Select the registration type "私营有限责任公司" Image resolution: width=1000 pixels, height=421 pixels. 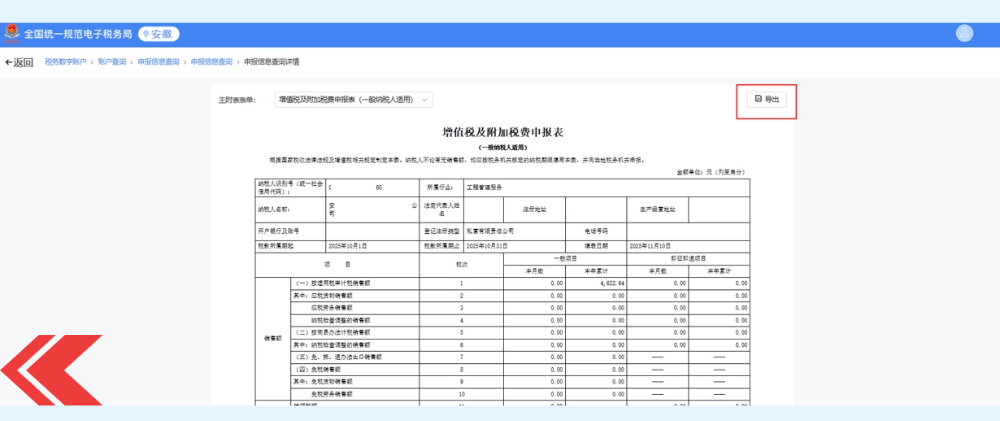[490, 232]
